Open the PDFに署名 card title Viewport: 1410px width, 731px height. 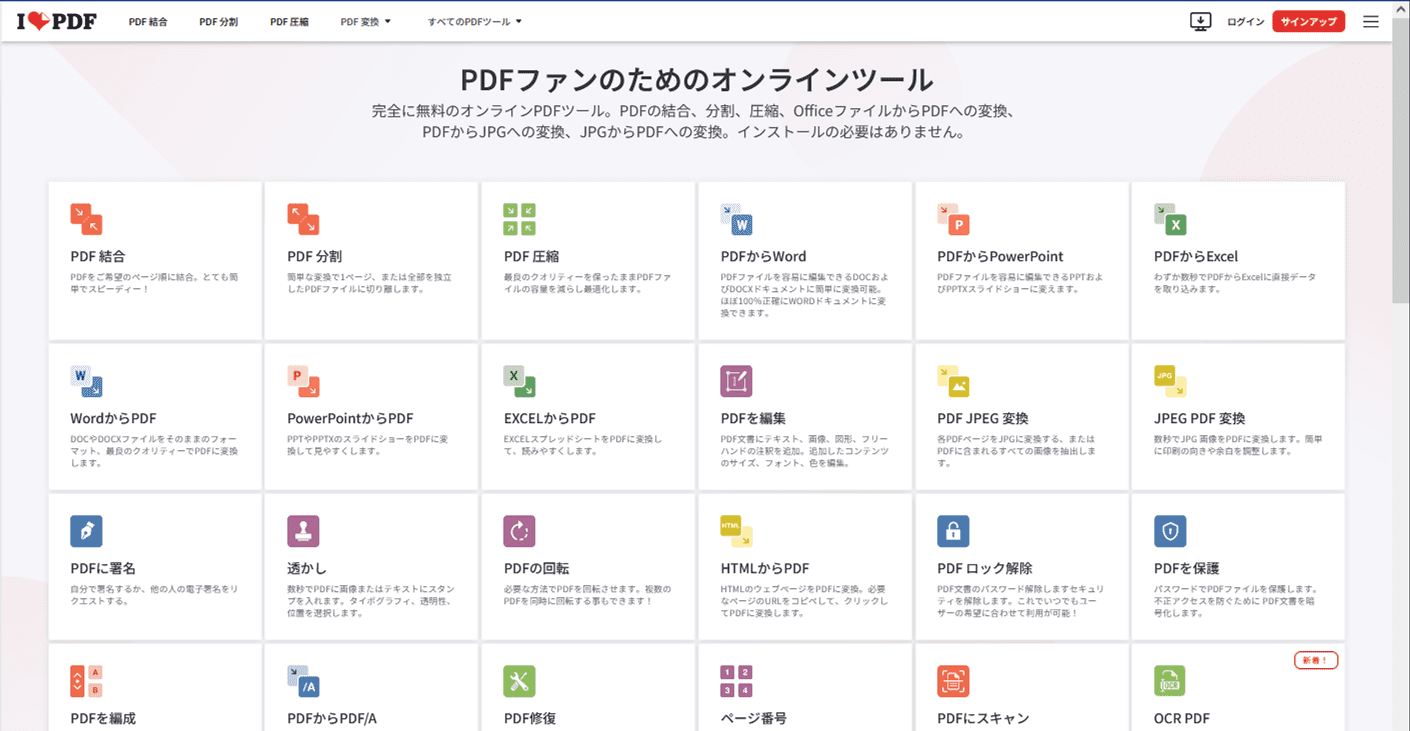(x=103, y=568)
